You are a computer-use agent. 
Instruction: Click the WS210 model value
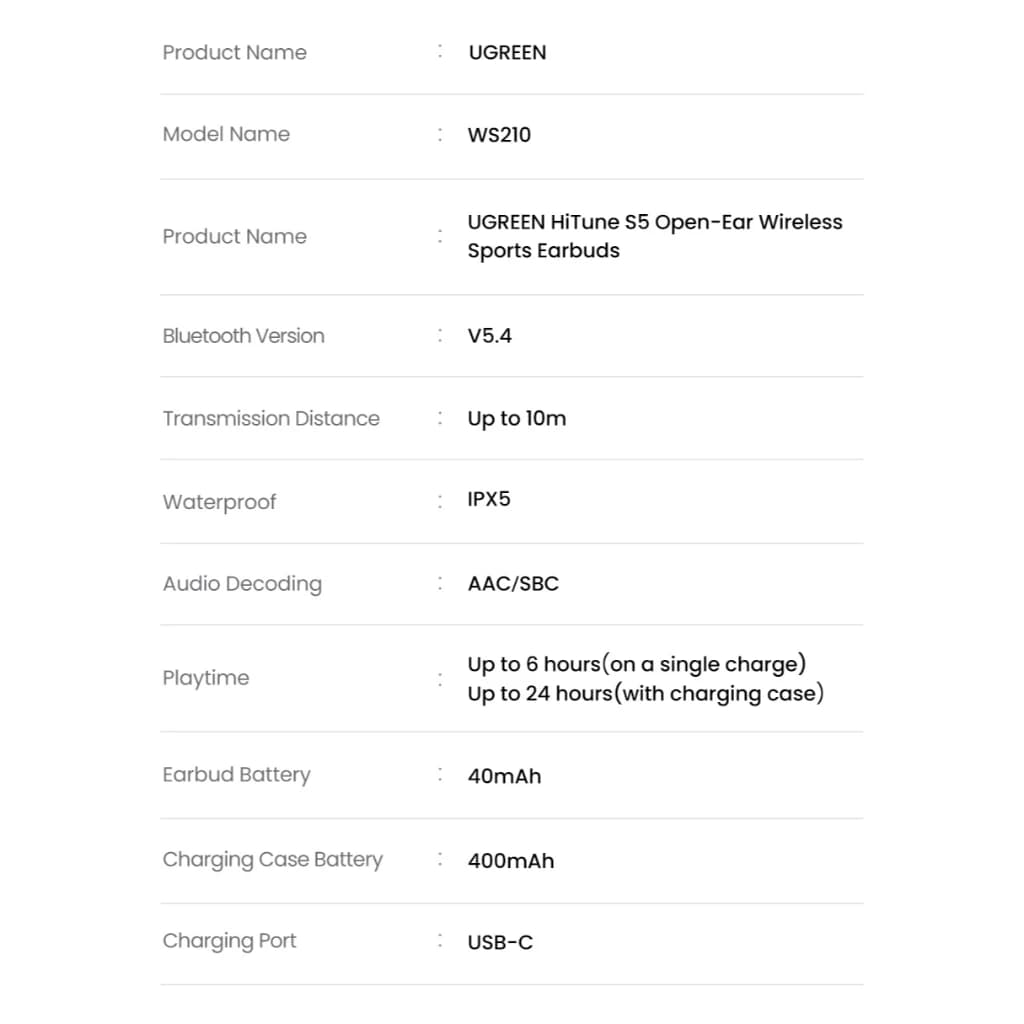point(499,134)
